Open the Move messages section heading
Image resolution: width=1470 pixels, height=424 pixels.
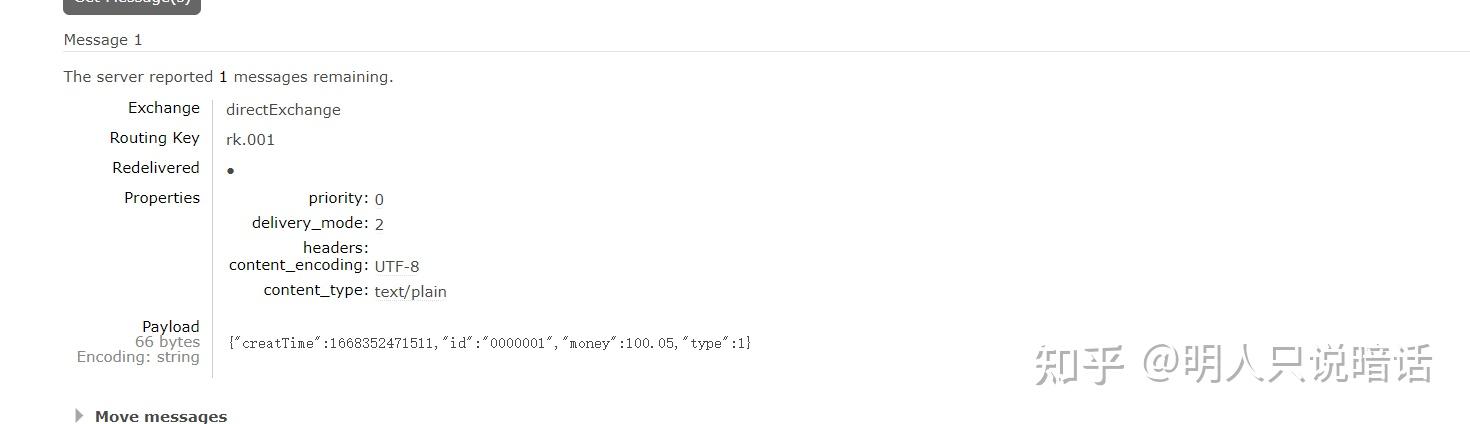(161, 416)
